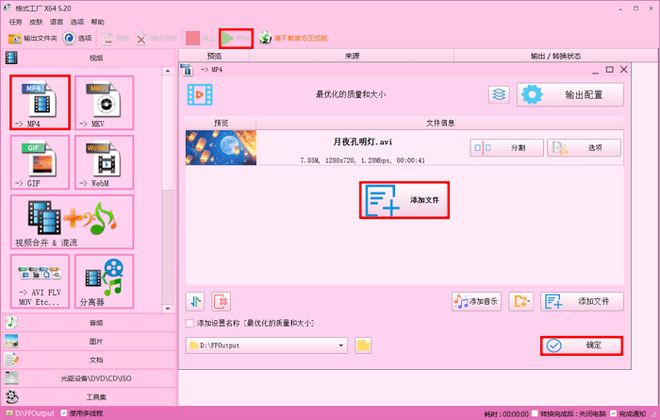
Task: Click the layers icon beside 输出配置
Action: 500,94
